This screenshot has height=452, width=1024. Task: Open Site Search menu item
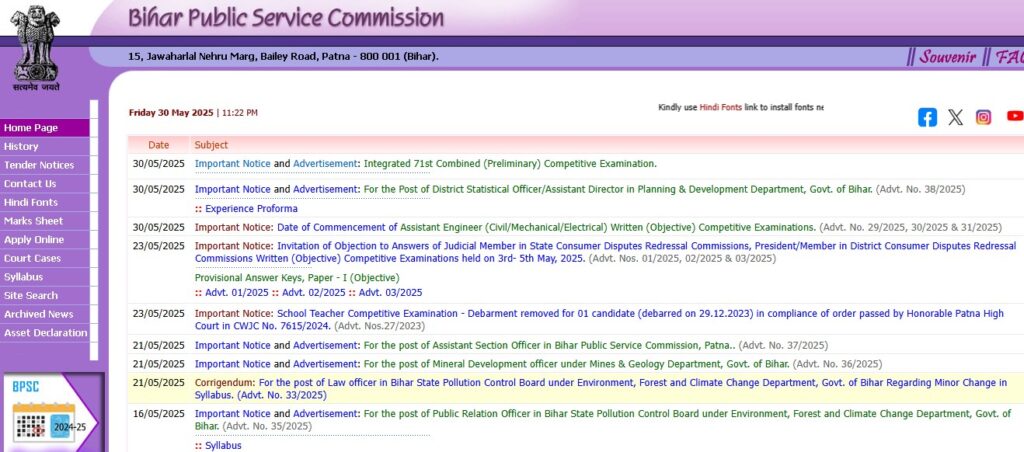(x=44, y=295)
